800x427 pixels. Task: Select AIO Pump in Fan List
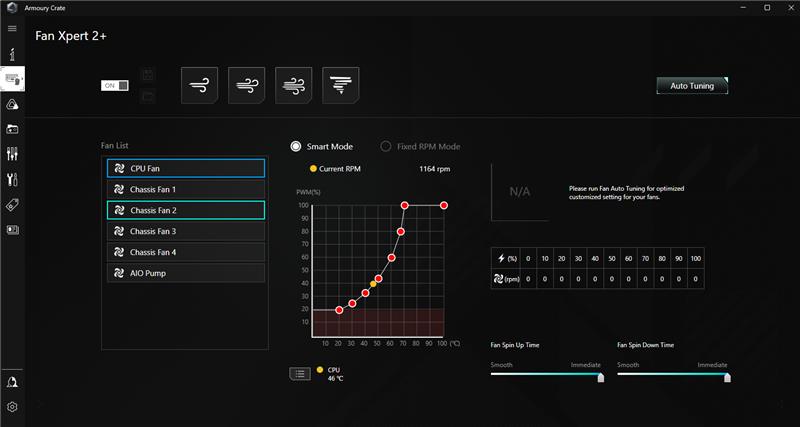tap(186, 273)
